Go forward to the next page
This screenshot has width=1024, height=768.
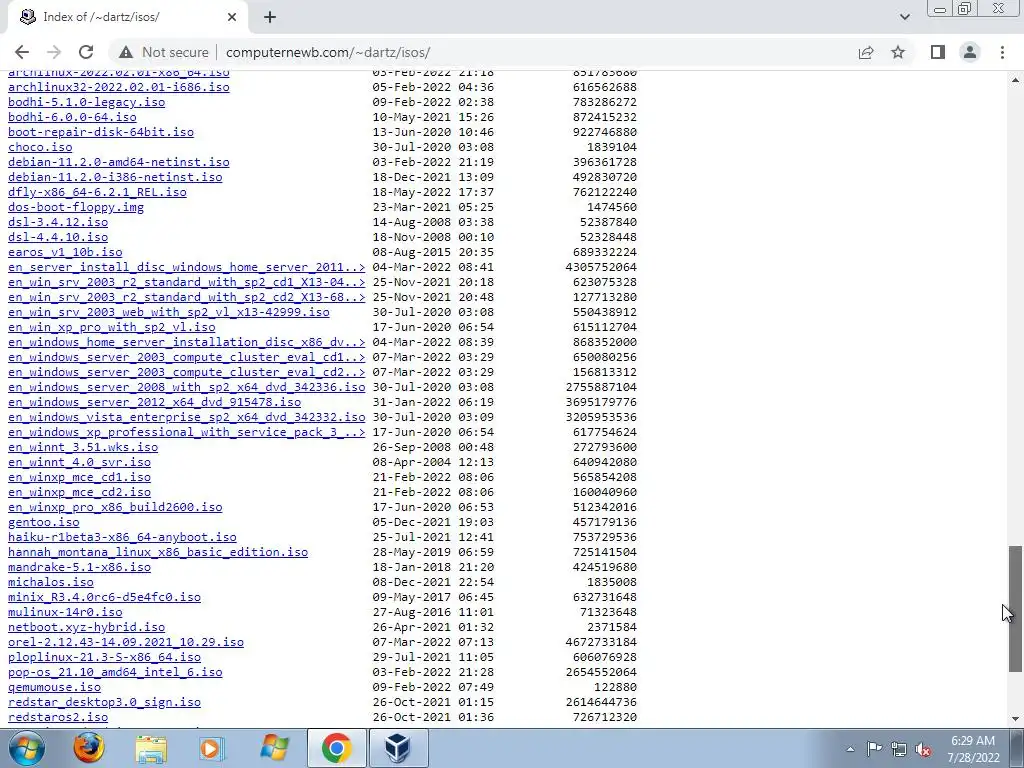54,52
